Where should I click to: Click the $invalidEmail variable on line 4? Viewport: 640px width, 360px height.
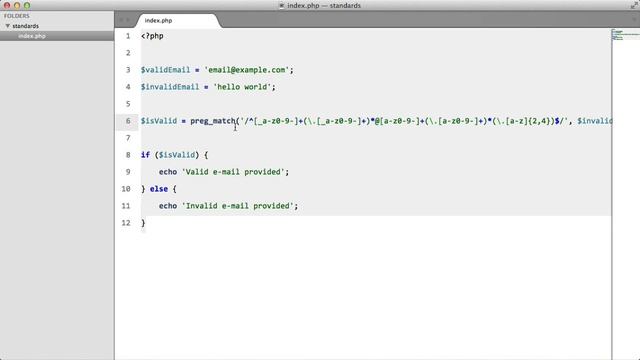(x=170, y=87)
